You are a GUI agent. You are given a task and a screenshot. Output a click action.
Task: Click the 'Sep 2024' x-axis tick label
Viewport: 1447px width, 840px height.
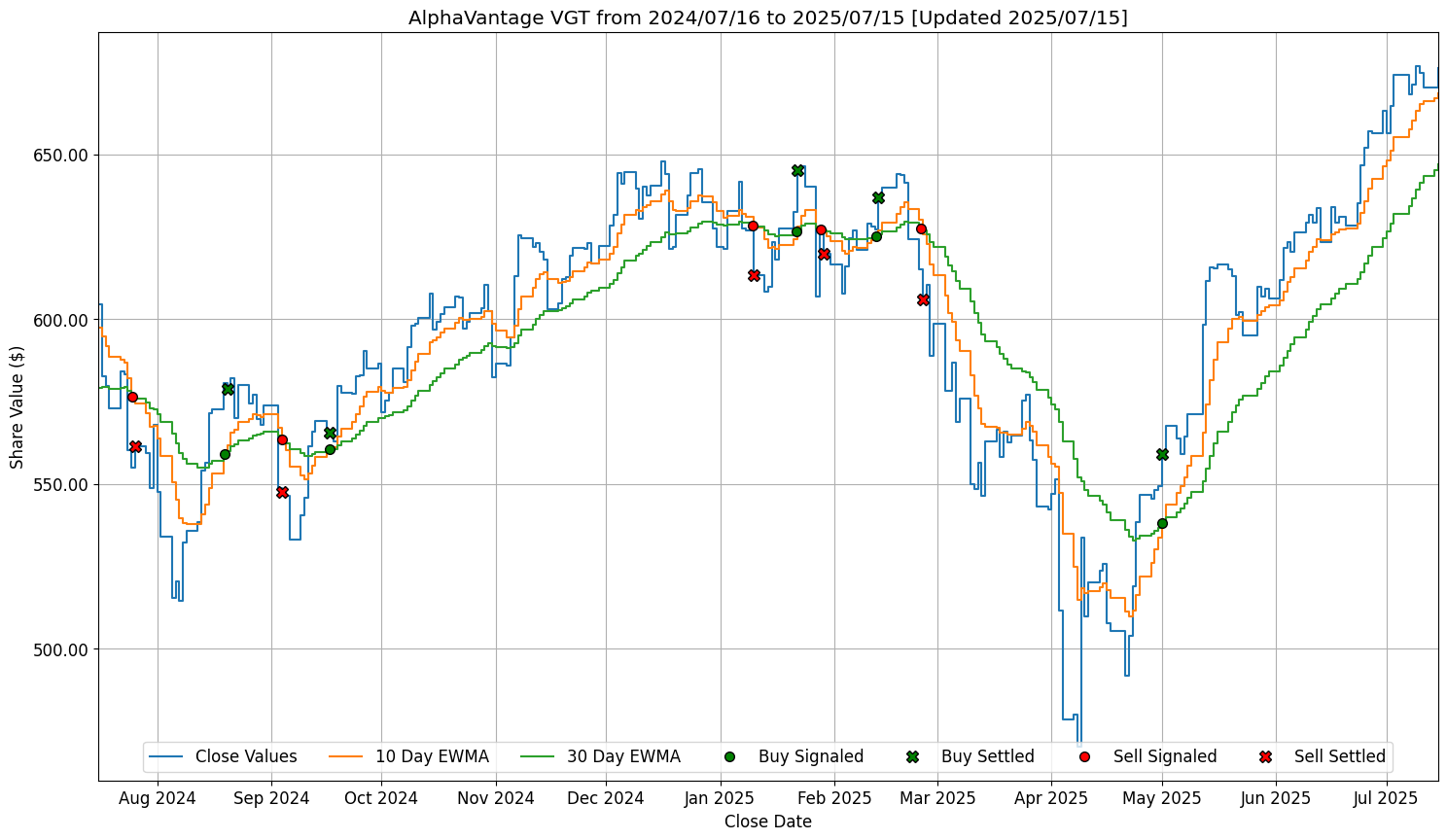[271, 798]
